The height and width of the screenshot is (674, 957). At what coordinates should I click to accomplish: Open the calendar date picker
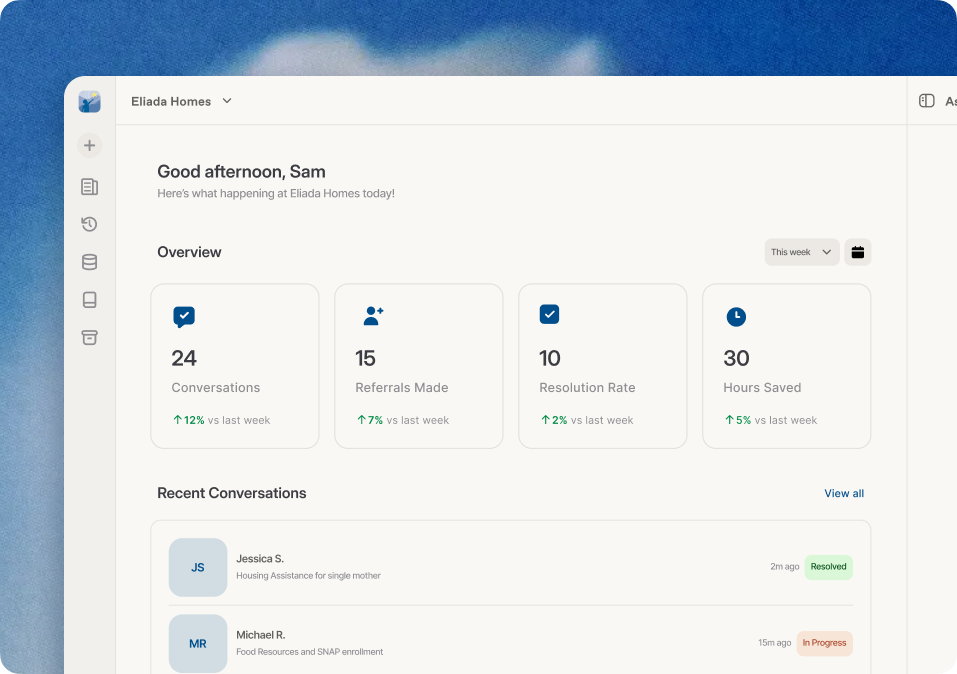[x=858, y=252]
